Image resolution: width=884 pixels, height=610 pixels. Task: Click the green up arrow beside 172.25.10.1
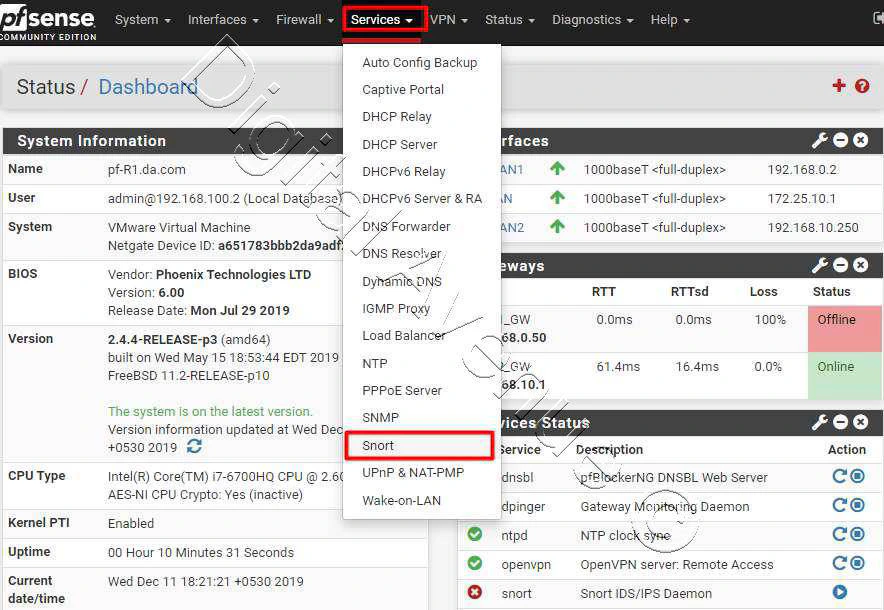[x=558, y=197]
